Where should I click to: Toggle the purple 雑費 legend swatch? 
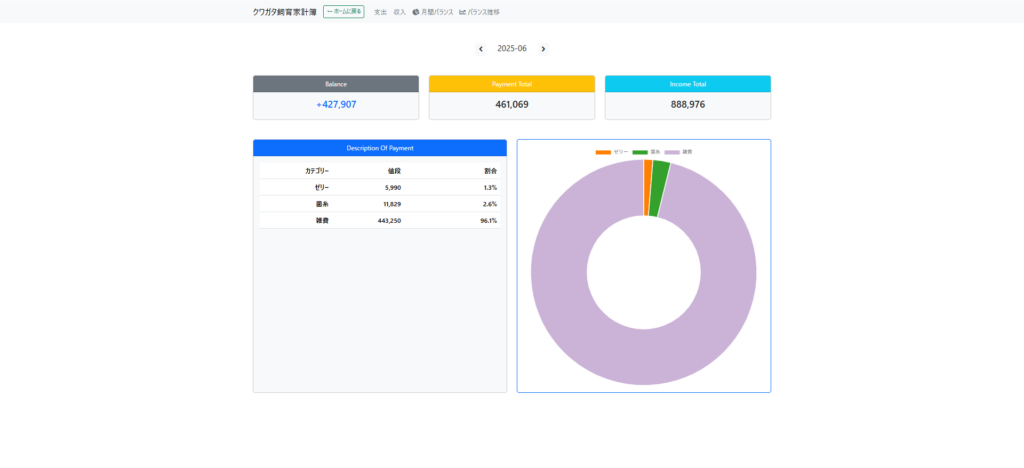[x=672, y=152]
